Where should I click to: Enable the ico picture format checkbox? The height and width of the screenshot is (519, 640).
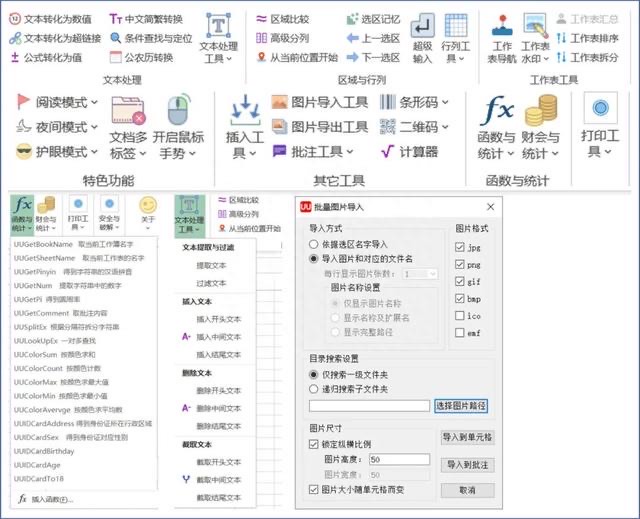click(x=460, y=317)
